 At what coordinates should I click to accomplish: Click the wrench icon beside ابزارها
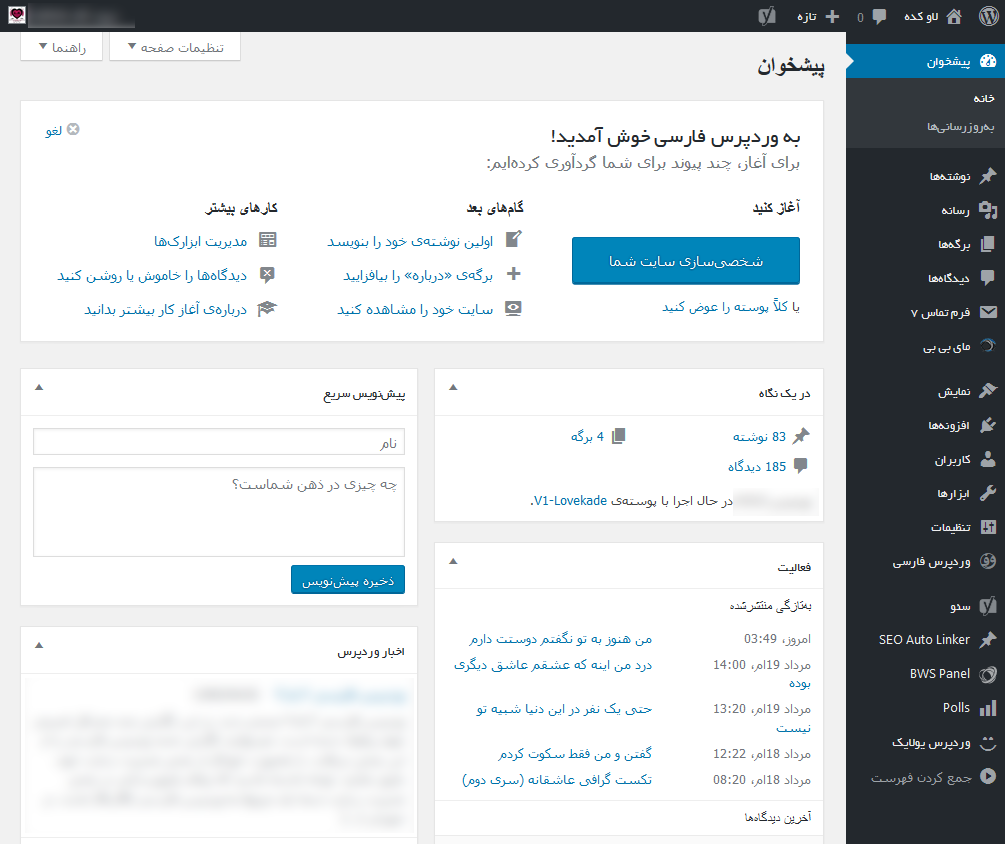988,493
